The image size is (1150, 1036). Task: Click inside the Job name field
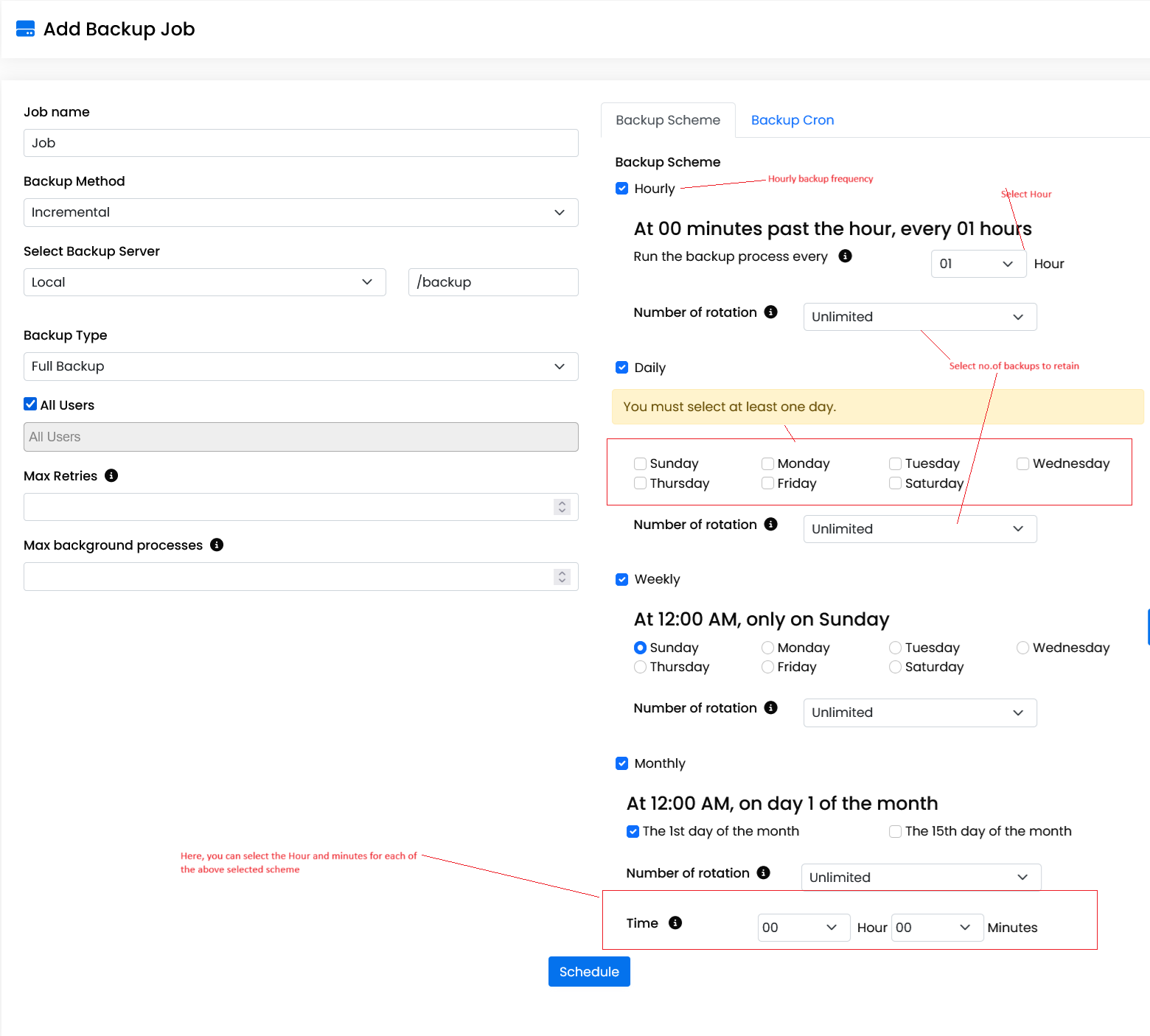(x=301, y=143)
